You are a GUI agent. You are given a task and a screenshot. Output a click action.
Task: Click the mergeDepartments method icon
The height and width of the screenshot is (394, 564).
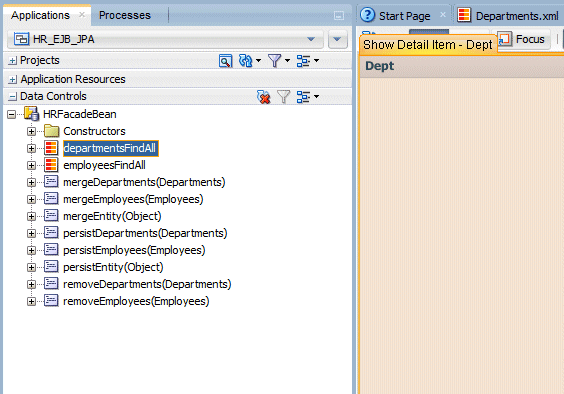51,181
